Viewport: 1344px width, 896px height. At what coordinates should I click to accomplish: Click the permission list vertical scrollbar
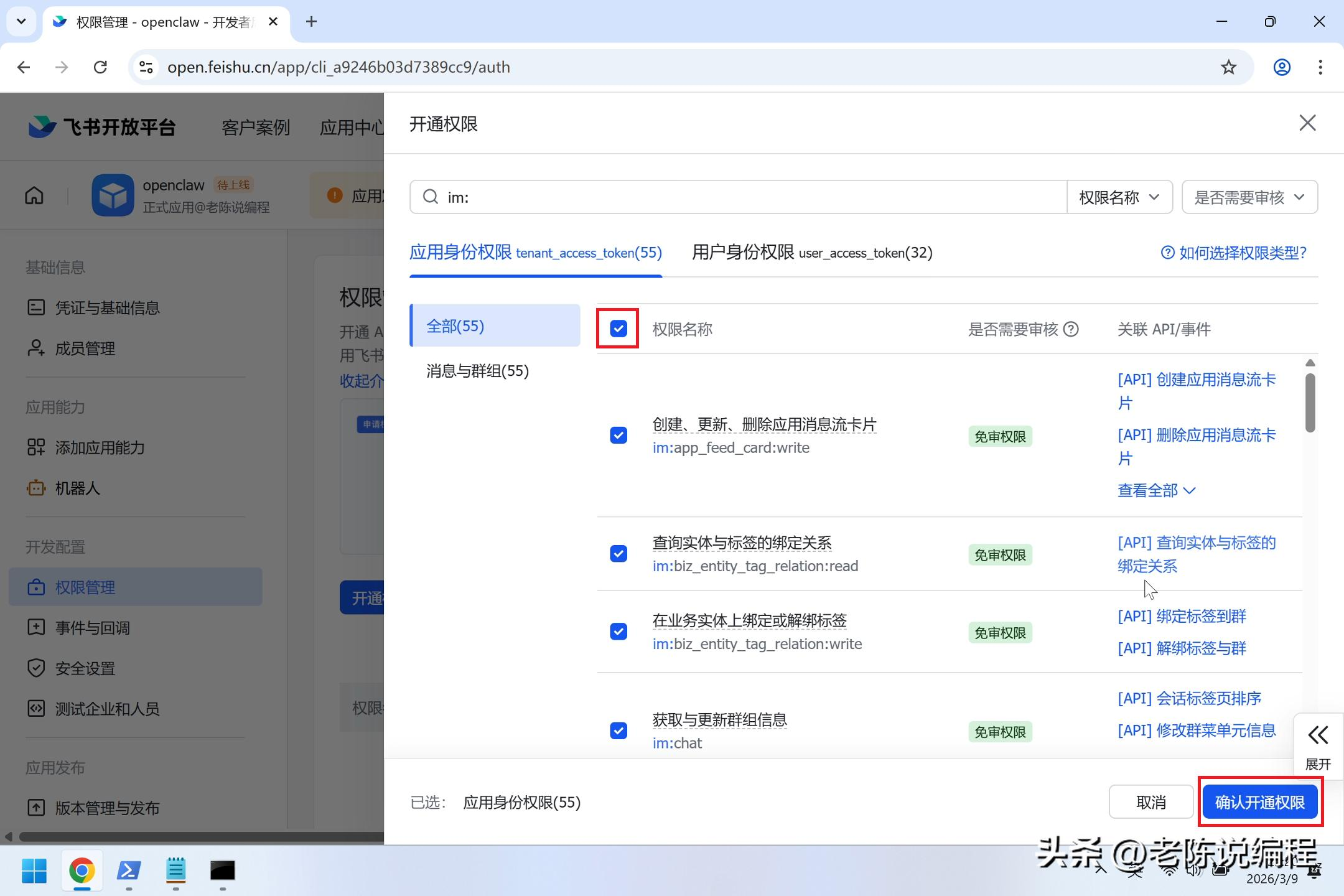[1310, 403]
